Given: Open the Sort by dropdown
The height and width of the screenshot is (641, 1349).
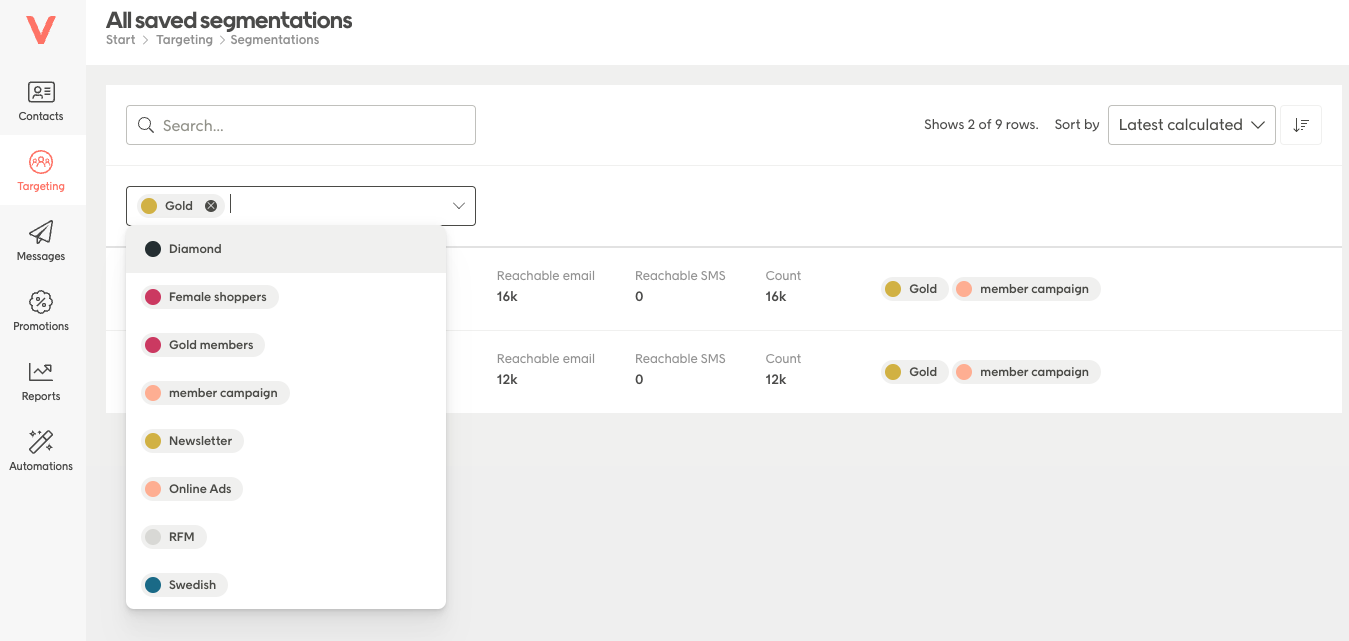Looking at the screenshot, I should tap(1191, 124).
